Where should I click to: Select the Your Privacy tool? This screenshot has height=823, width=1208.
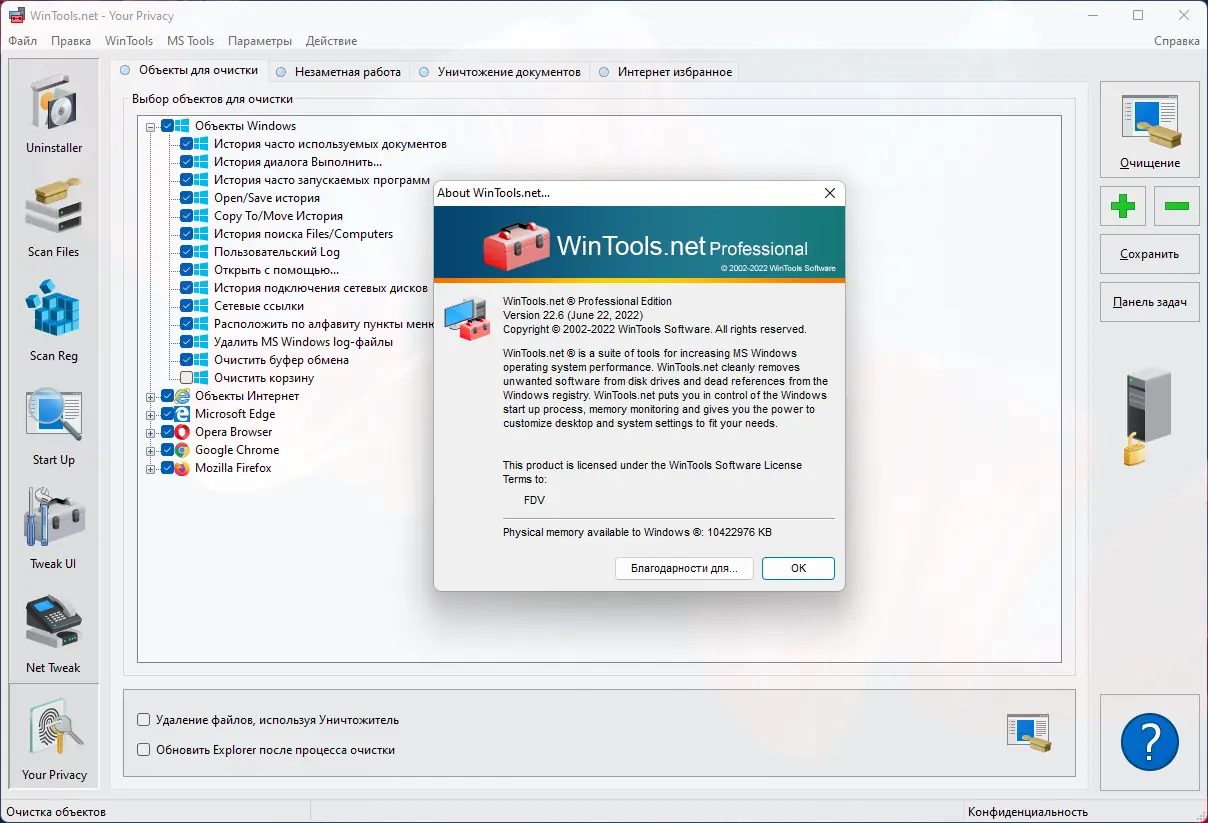point(54,736)
